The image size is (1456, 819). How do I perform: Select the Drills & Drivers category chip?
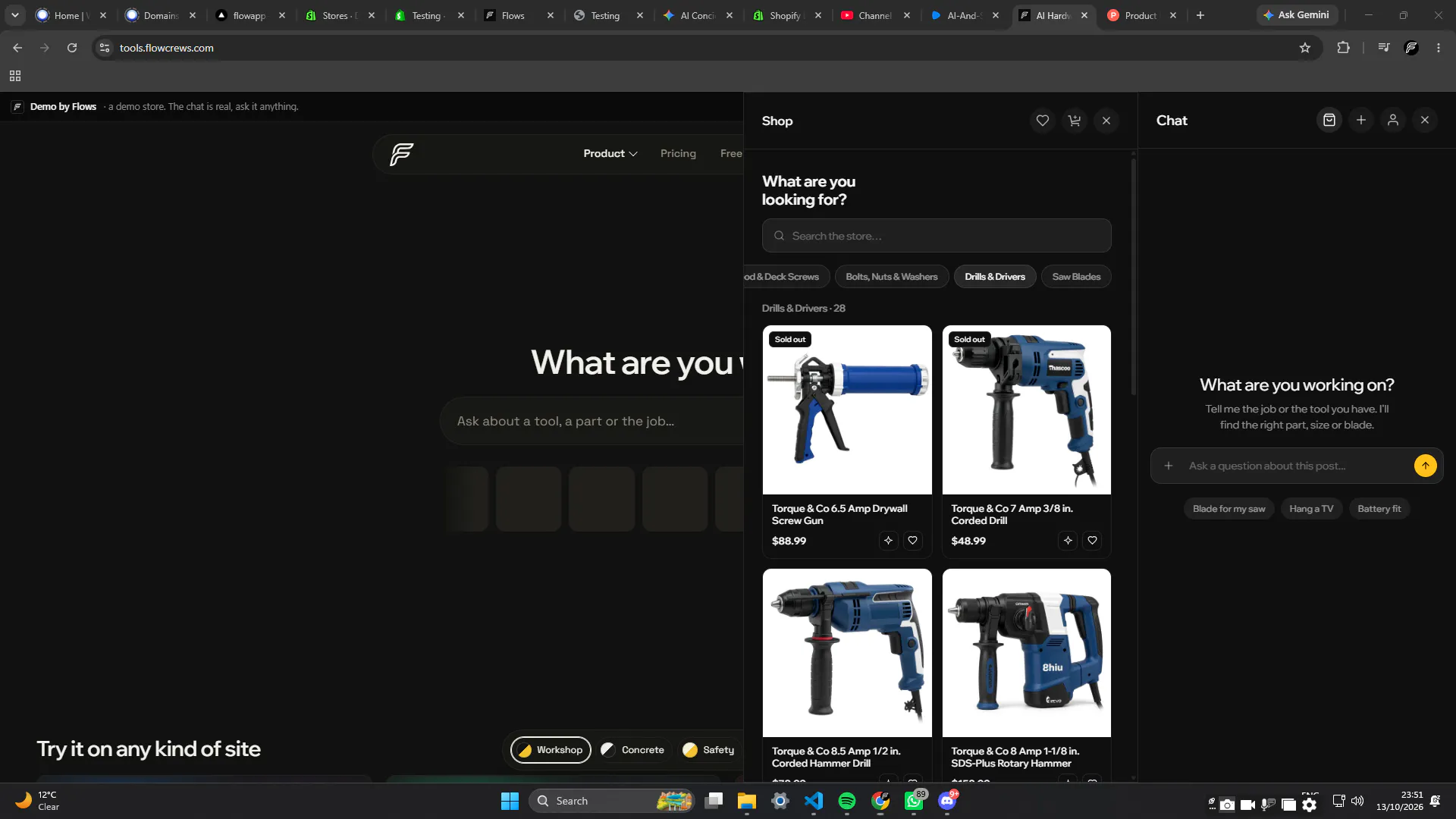(995, 277)
